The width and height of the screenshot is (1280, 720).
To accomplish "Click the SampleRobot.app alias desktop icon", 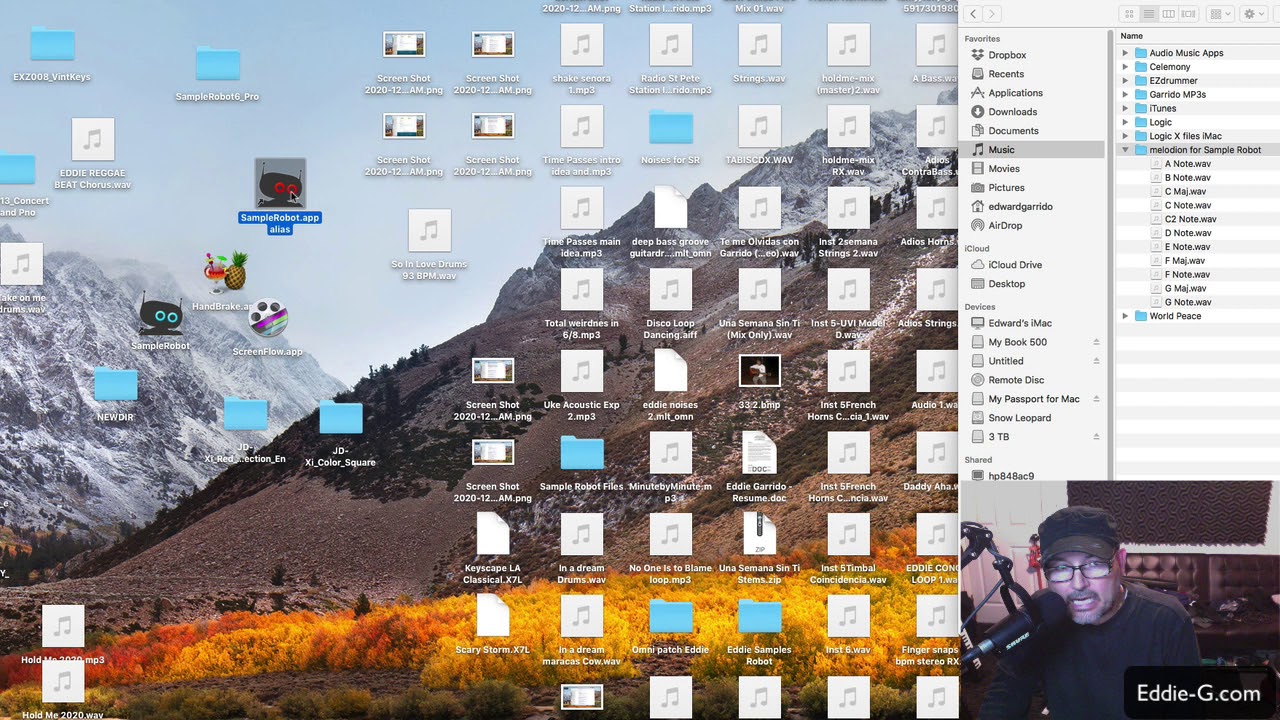I will pyautogui.click(x=280, y=183).
